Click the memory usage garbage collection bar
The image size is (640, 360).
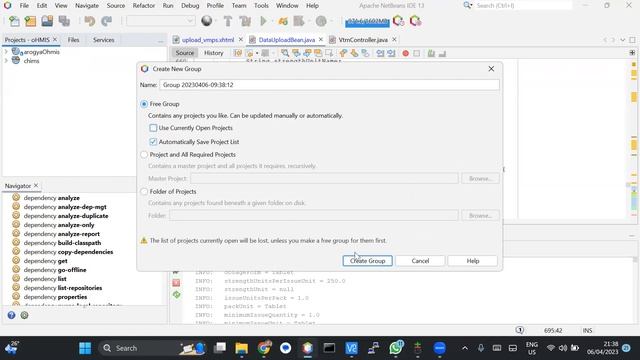367,22
